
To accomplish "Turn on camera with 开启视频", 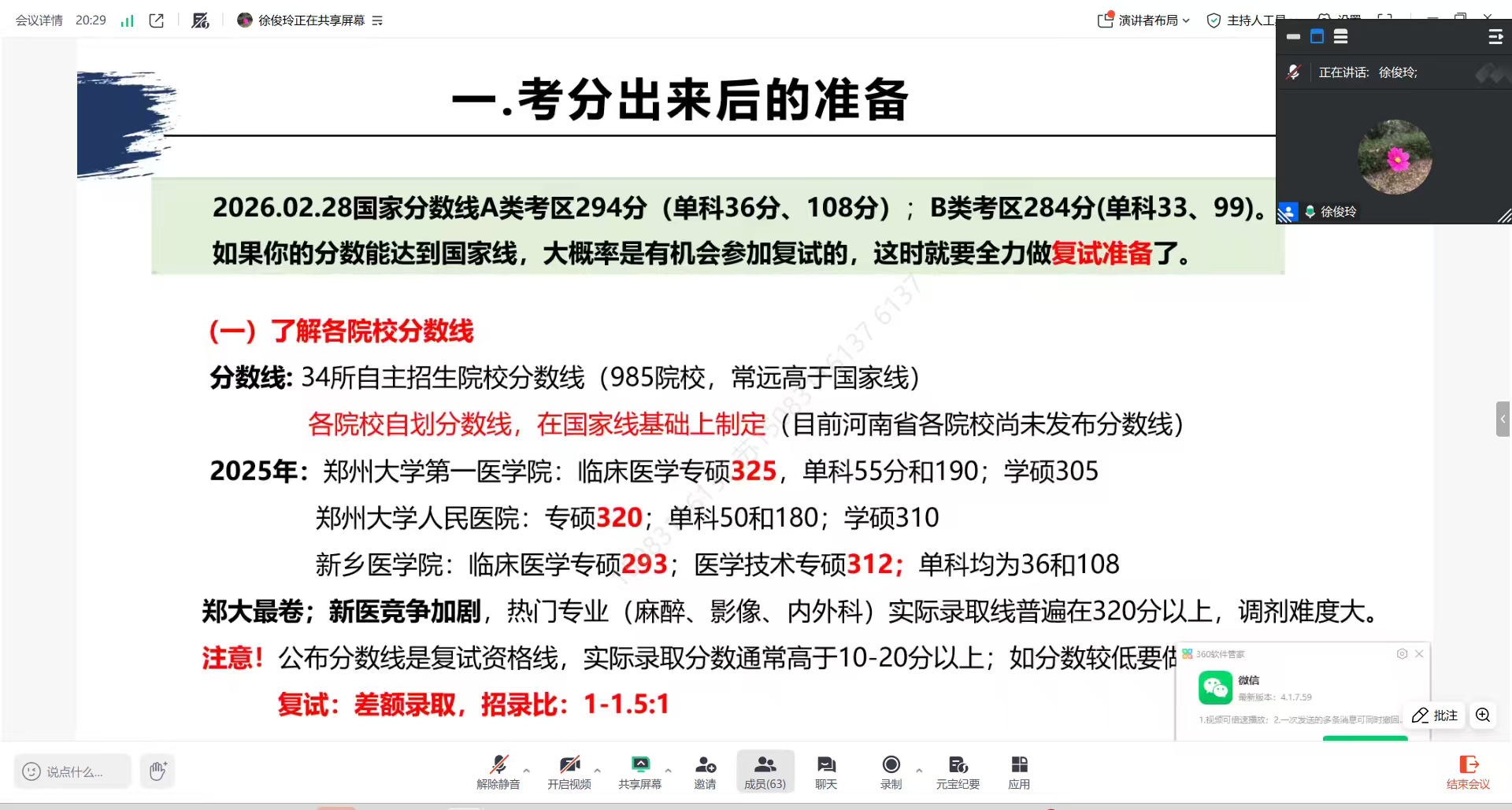I will pyautogui.click(x=569, y=771).
